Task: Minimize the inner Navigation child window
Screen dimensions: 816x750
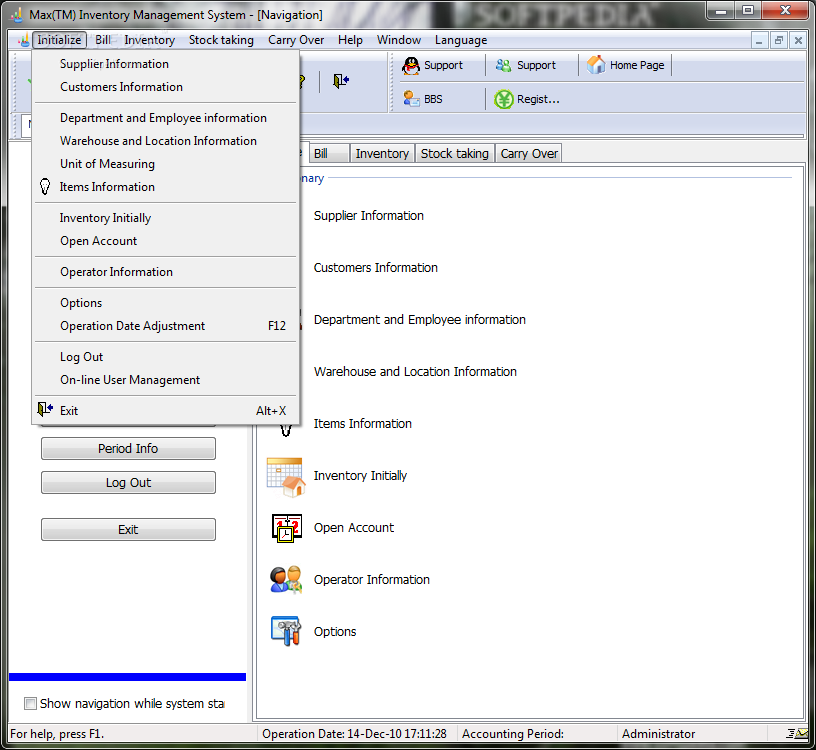Action: (x=759, y=40)
